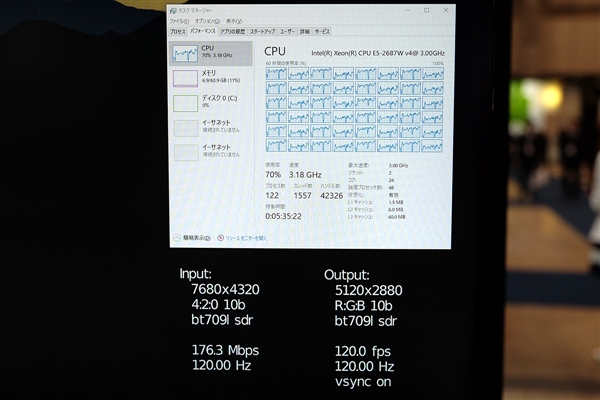The height and width of the screenshot is (400, 600).
Task: Select the パフォーマンス tab
Action: tap(203, 31)
